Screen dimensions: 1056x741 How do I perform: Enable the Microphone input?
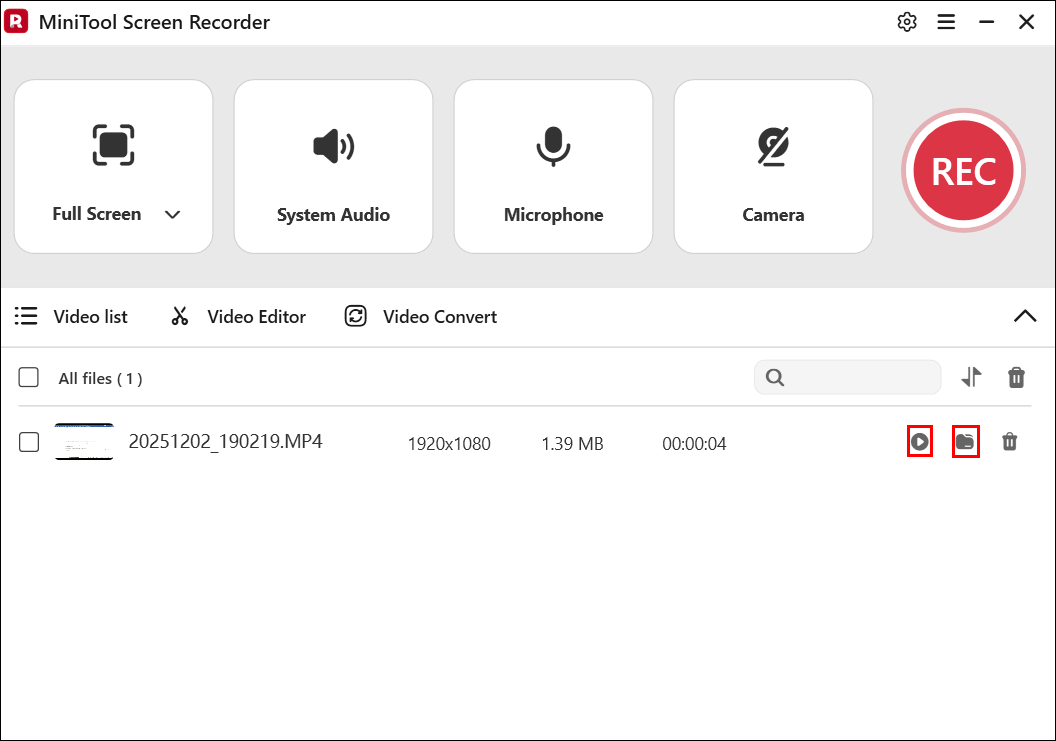[553, 166]
